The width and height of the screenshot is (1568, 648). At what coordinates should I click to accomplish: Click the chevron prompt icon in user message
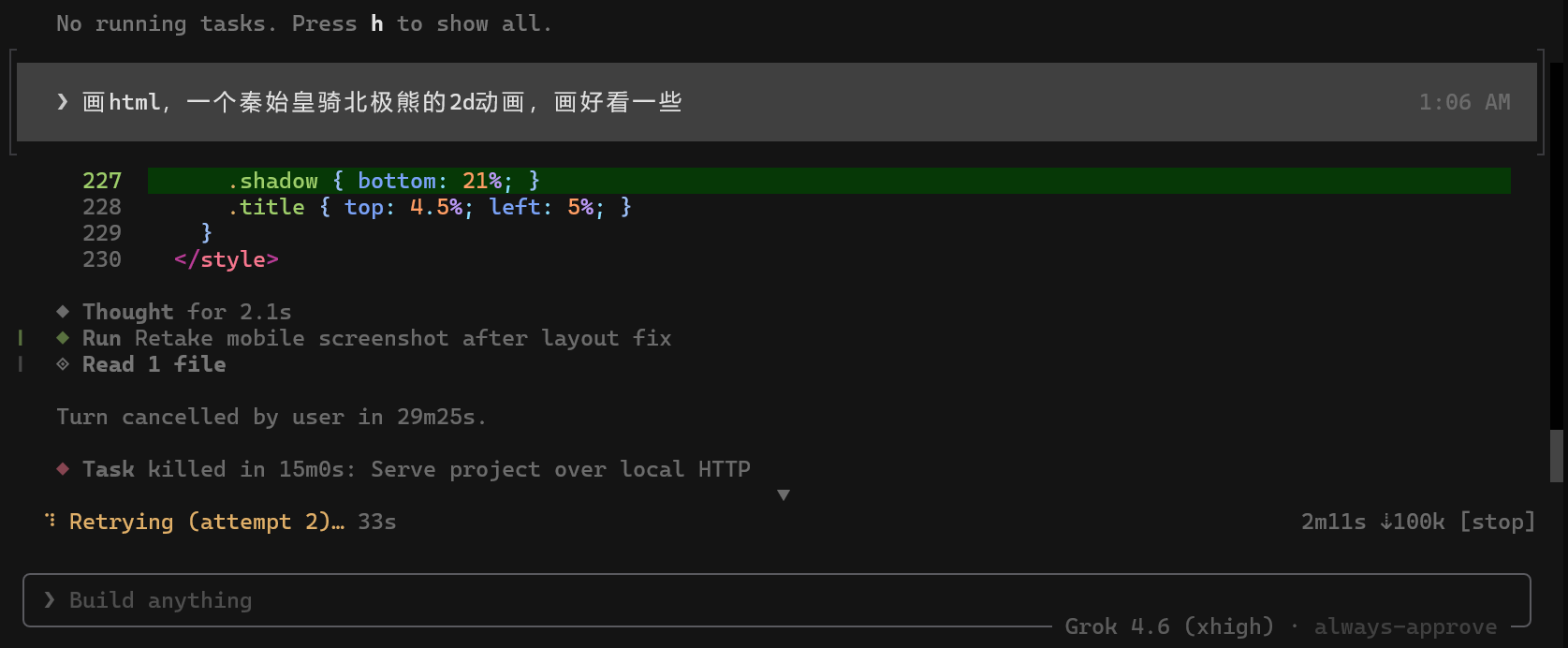(x=63, y=101)
